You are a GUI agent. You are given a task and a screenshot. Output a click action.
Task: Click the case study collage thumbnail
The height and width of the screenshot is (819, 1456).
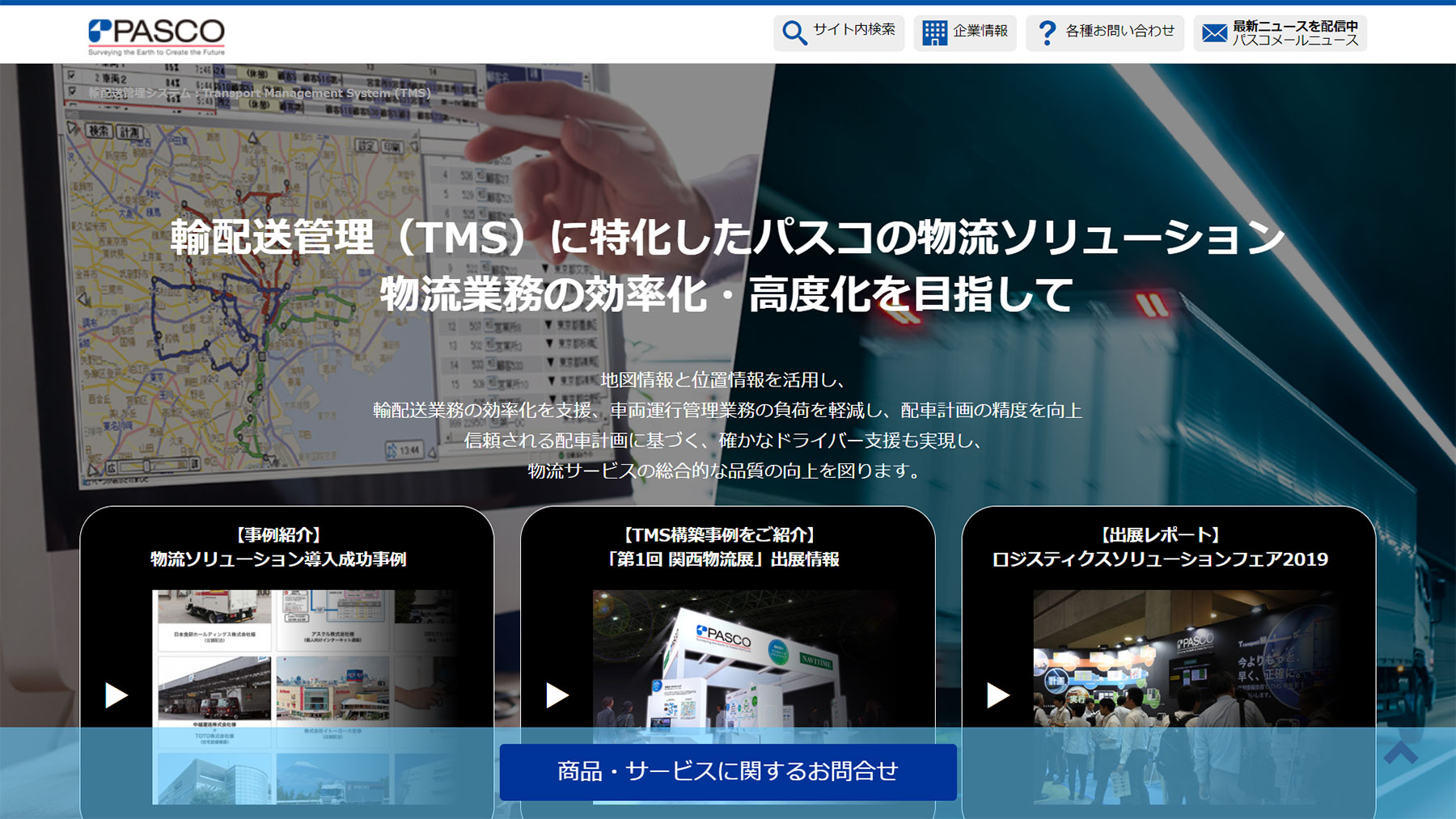point(306,697)
